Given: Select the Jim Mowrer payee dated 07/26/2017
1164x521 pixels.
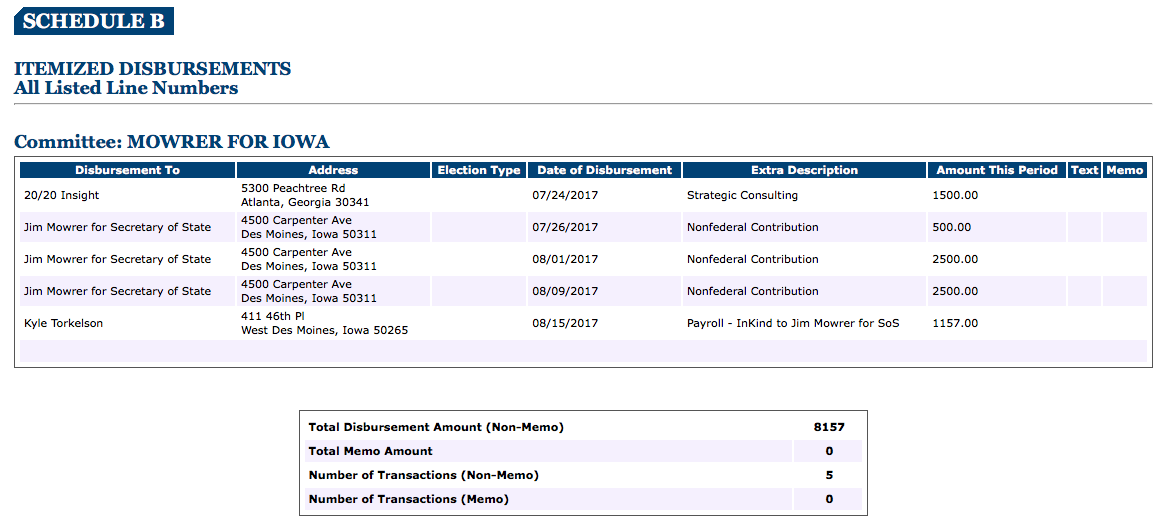Looking at the screenshot, I should pos(117,227).
